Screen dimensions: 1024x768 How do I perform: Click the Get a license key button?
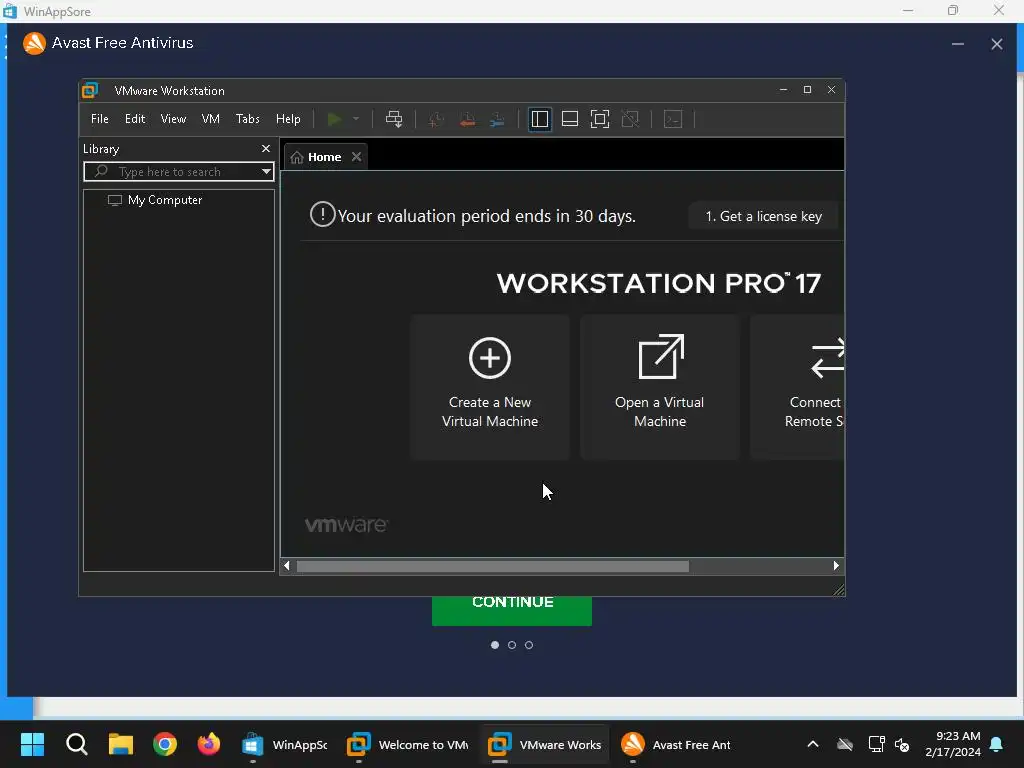point(763,216)
